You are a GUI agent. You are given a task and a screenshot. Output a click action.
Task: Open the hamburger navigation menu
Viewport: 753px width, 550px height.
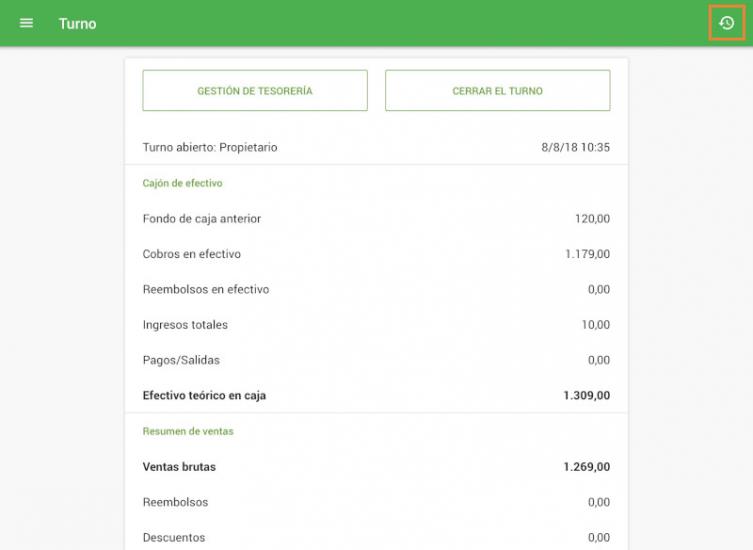(26, 23)
